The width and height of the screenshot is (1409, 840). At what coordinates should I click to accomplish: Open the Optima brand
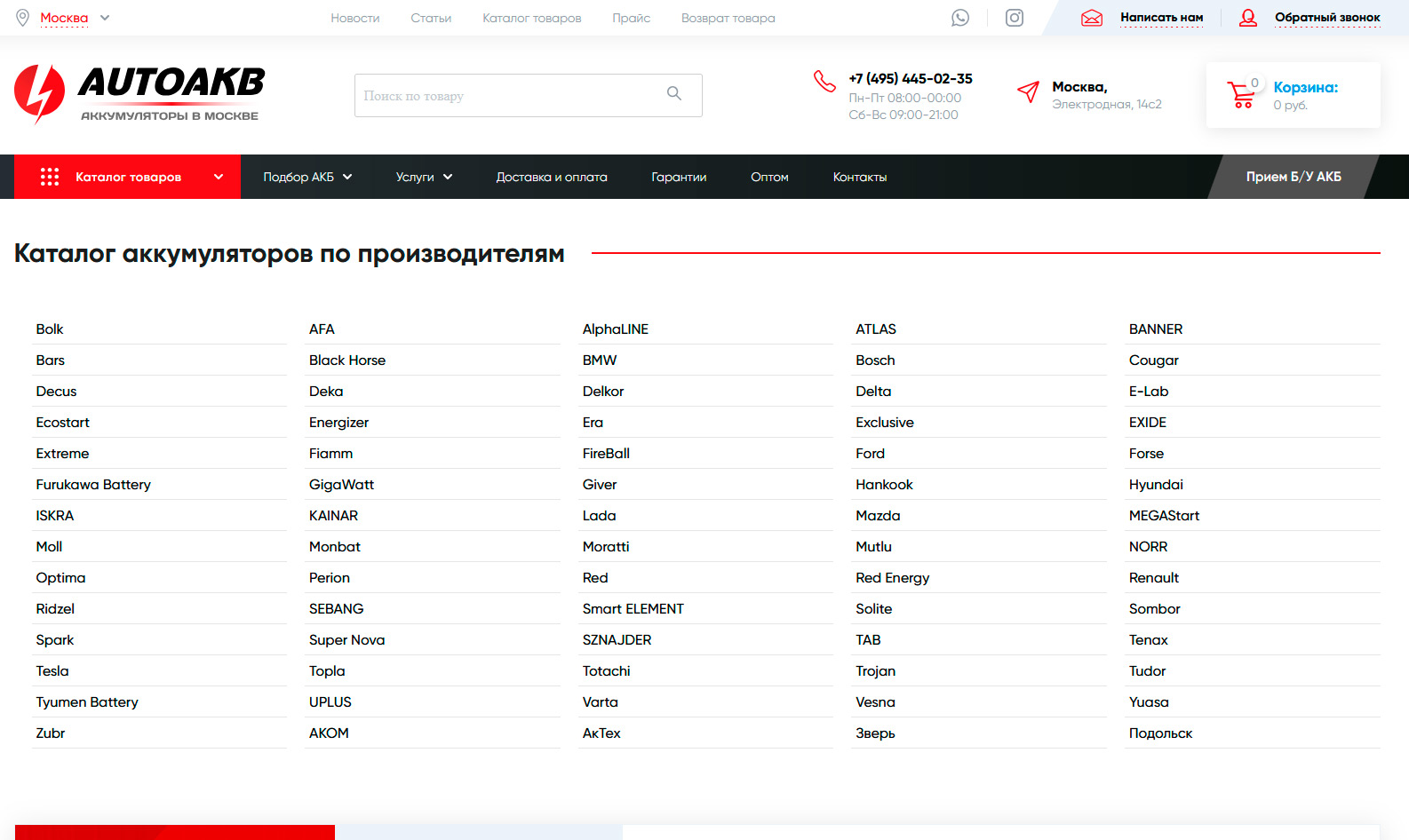pos(60,577)
